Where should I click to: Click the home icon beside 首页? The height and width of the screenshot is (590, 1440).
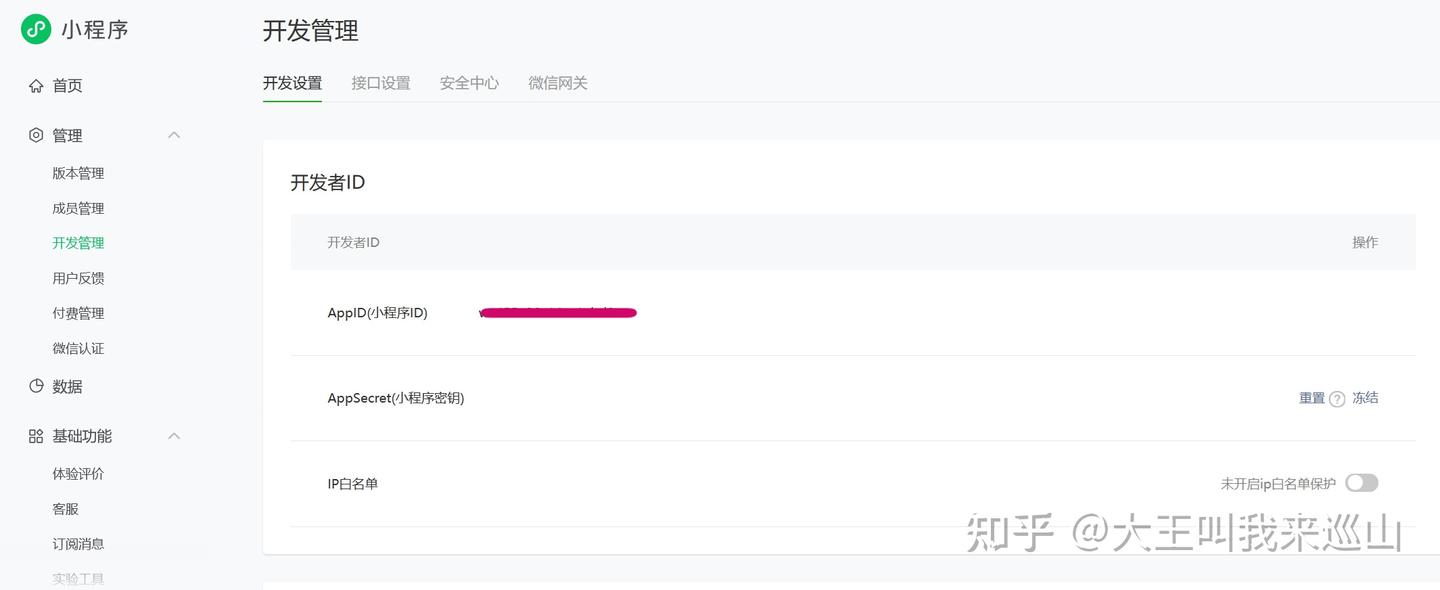pyautogui.click(x=36, y=86)
